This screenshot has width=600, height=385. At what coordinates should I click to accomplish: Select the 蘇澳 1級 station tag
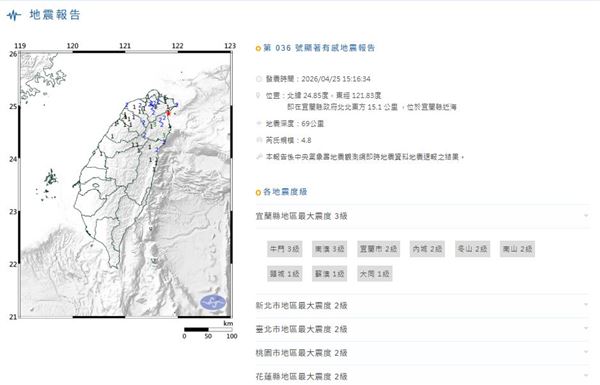[329, 274]
